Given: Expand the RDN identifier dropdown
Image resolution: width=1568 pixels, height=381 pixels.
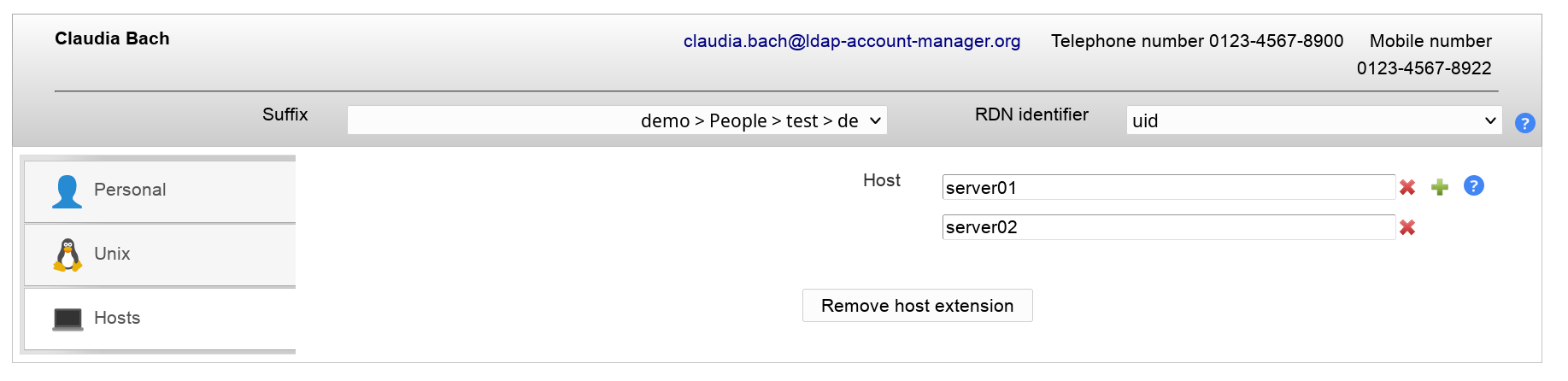Looking at the screenshot, I should point(1313,120).
